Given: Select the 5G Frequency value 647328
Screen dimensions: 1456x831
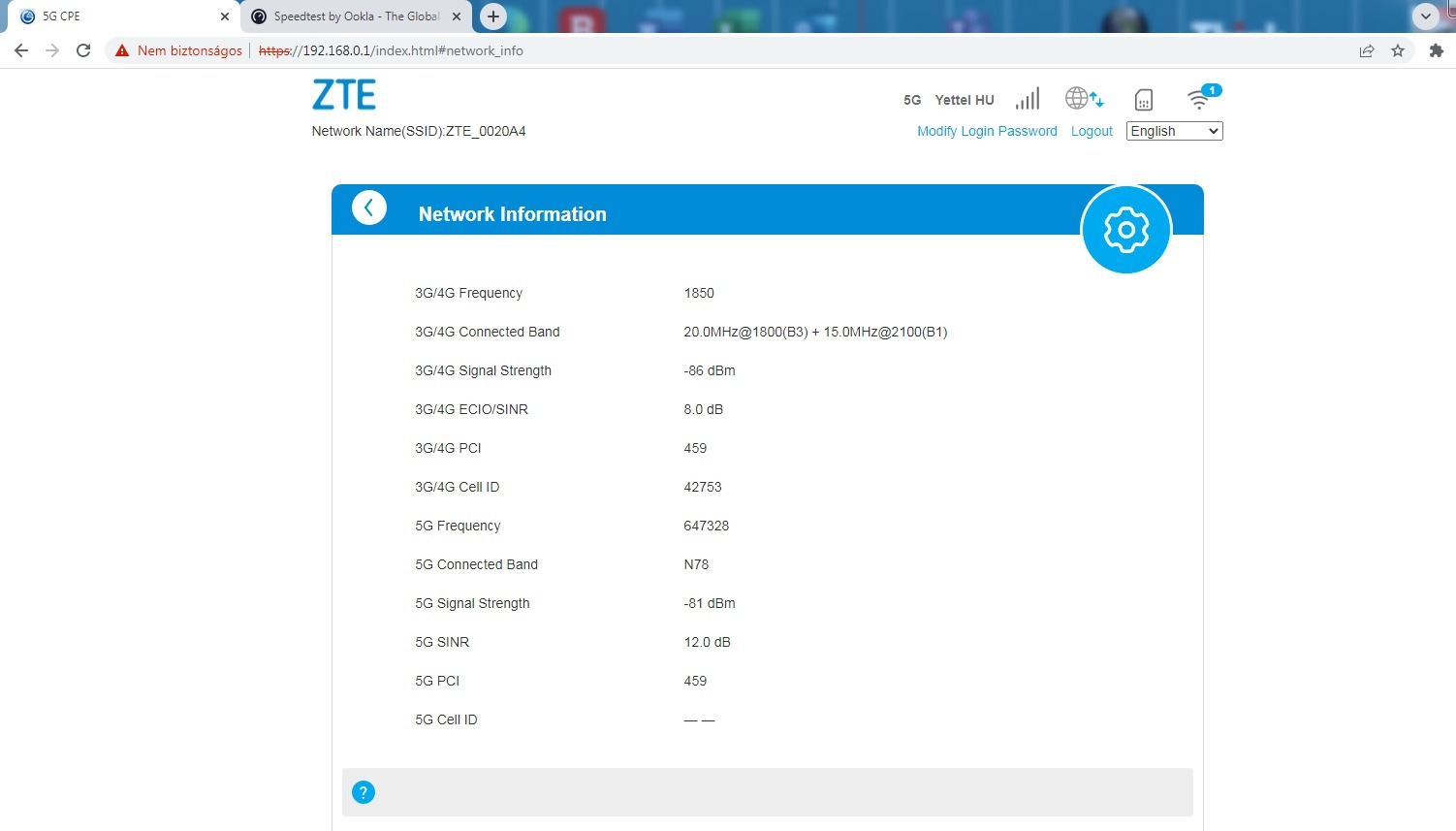Looking at the screenshot, I should click(x=707, y=526).
